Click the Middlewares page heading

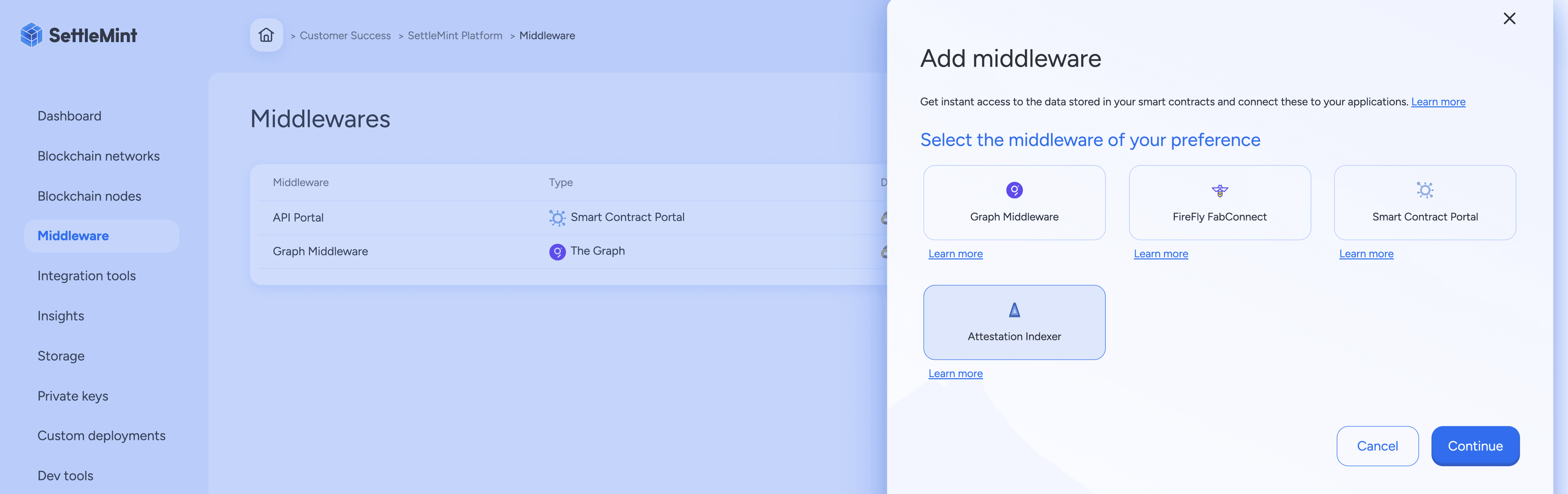(x=320, y=119)
